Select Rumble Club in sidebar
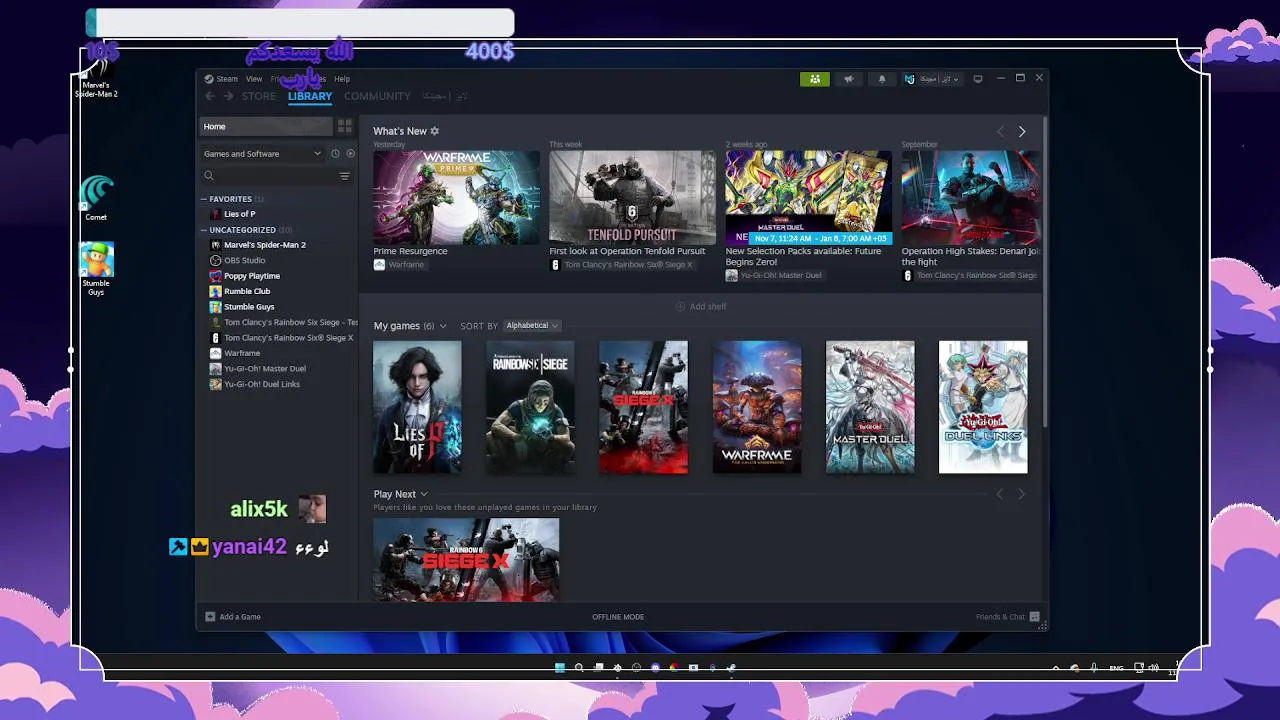The width and height of the screenshot is (1280, 720). [x=247, y=291]
